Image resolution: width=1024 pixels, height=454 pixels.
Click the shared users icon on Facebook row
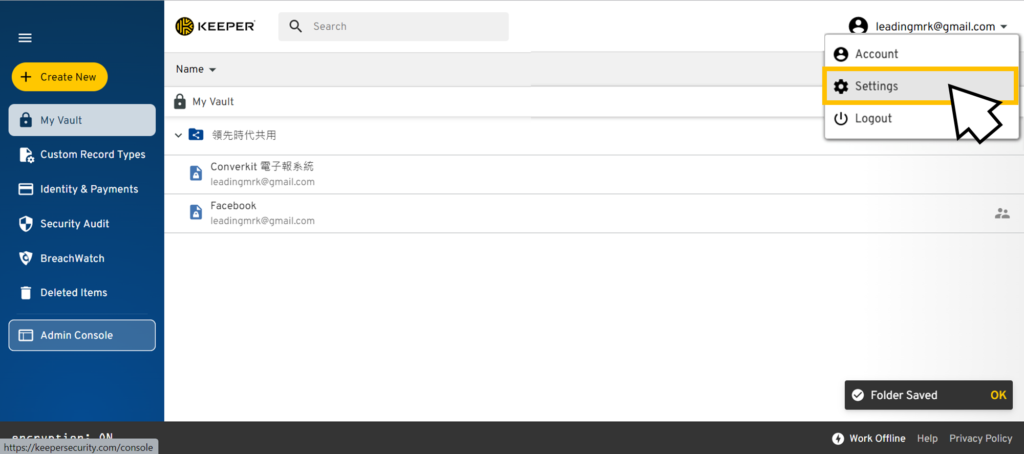coord(1002,213)
